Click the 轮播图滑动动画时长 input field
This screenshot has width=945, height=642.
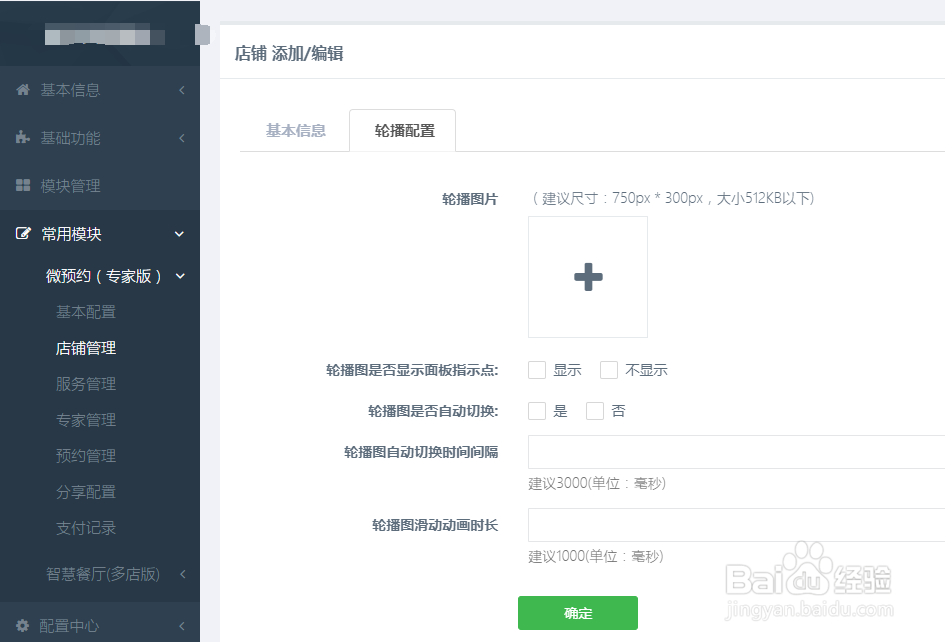[736, 524]
